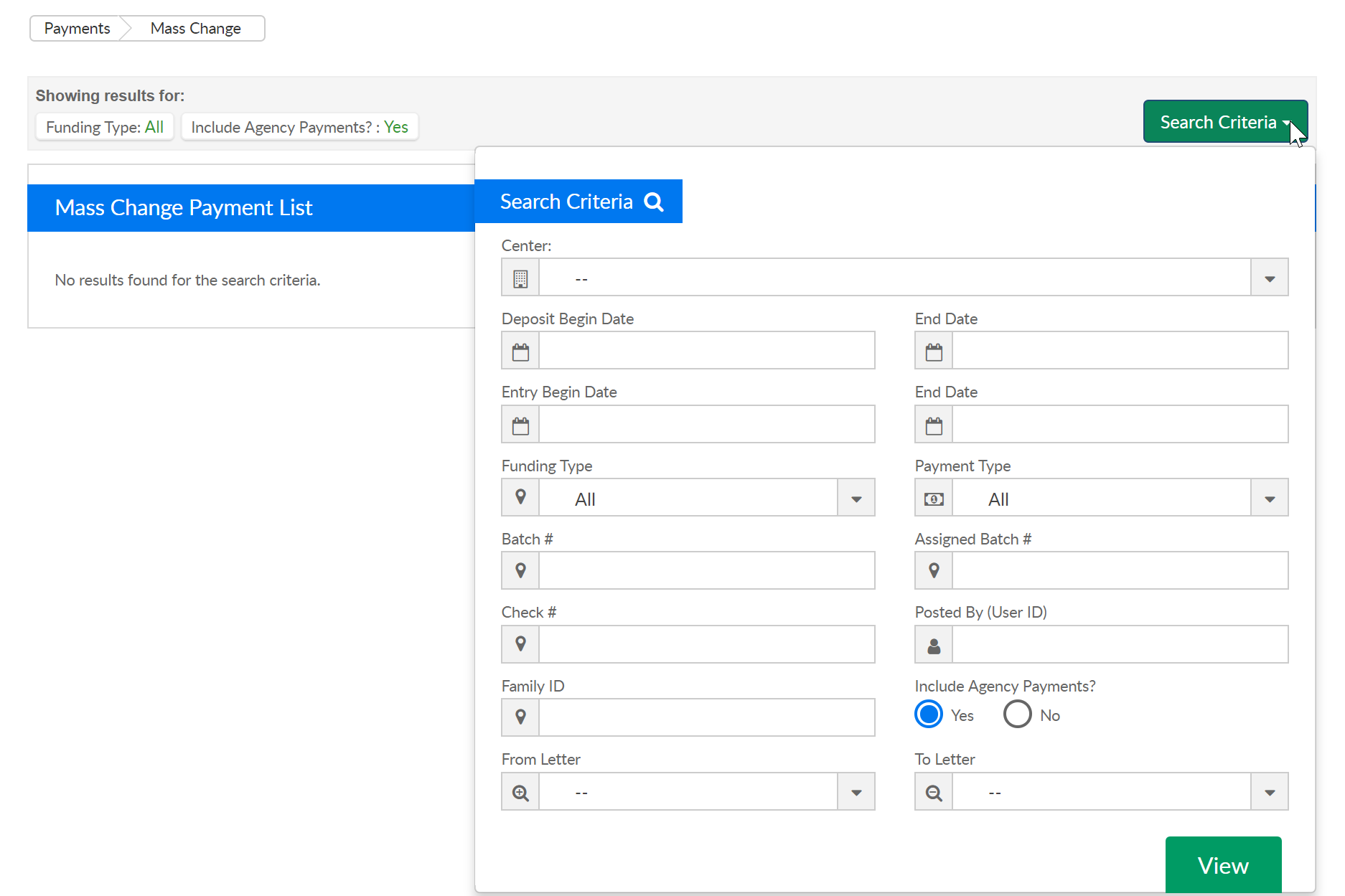Click the zoom-out icon beside To Letter
1345x896 pixels.
pyautogui.click(x=934, y=793)
